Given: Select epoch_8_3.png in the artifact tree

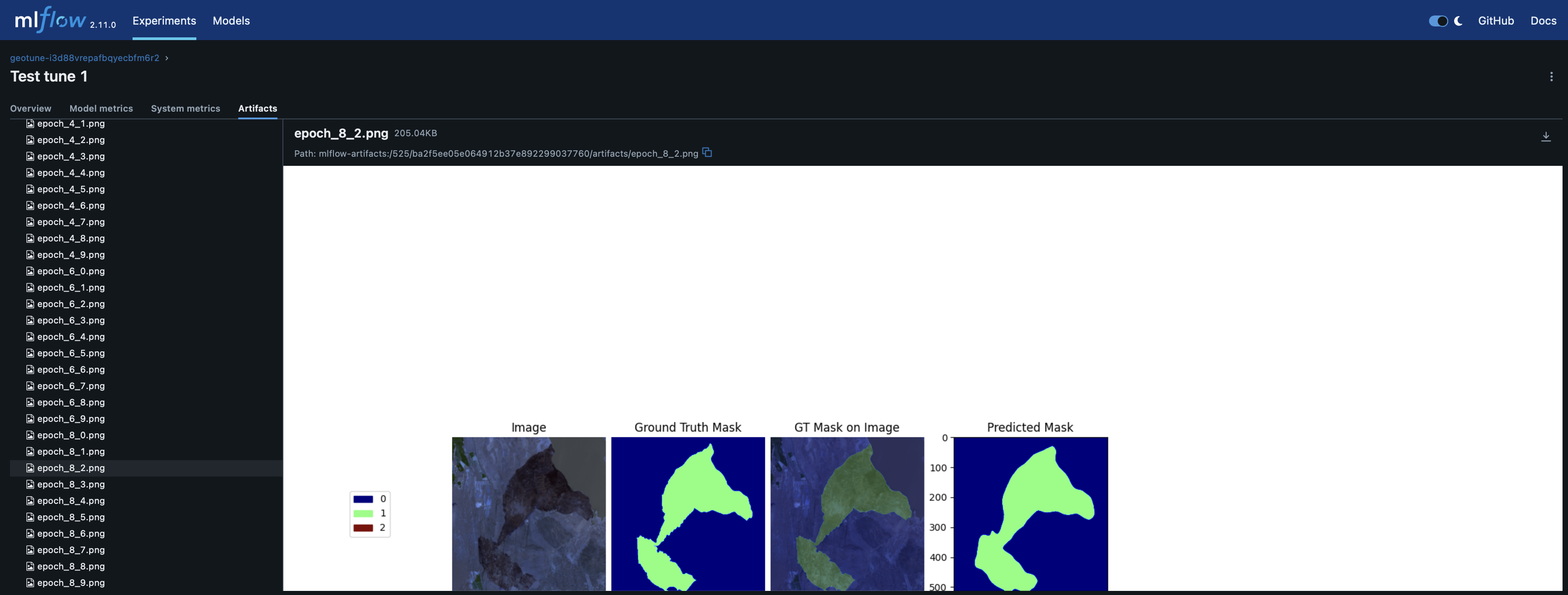Looking at the screenshot, I should [x=71, y=484].
